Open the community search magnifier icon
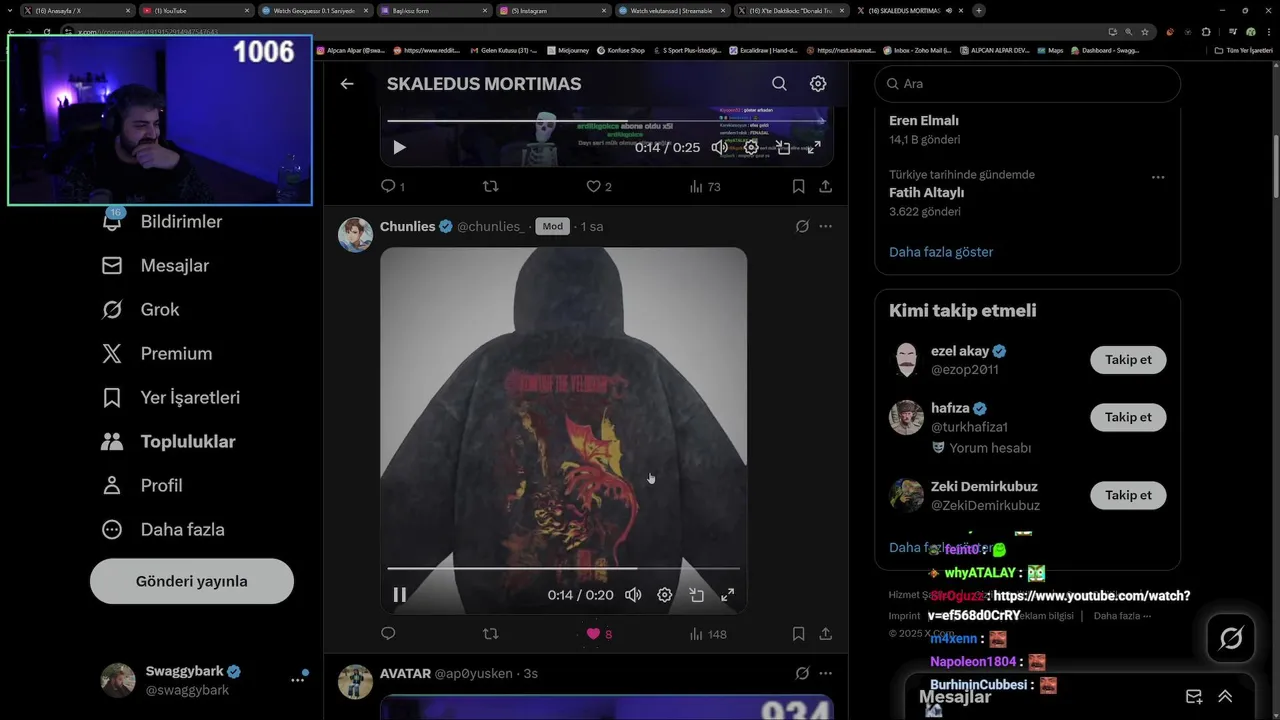 pyautogui.click(x=779, y=84)
